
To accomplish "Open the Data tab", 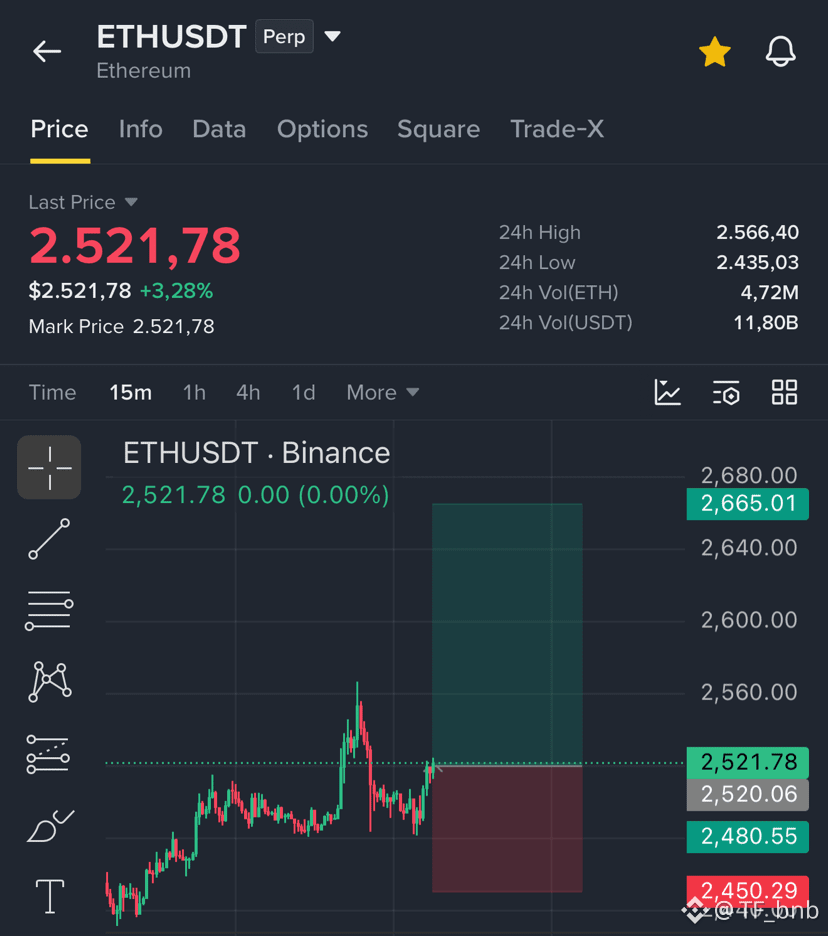I will (x=219, y=129).
